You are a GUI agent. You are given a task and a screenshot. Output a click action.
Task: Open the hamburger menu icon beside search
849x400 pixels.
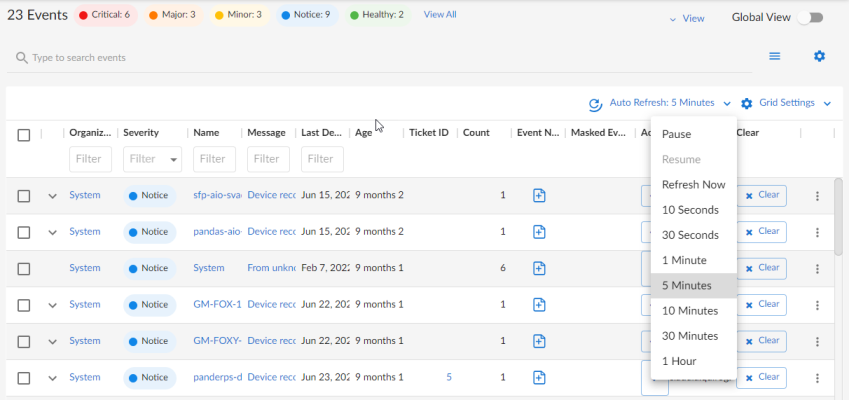pyautogui.click(x=774, y=56)
